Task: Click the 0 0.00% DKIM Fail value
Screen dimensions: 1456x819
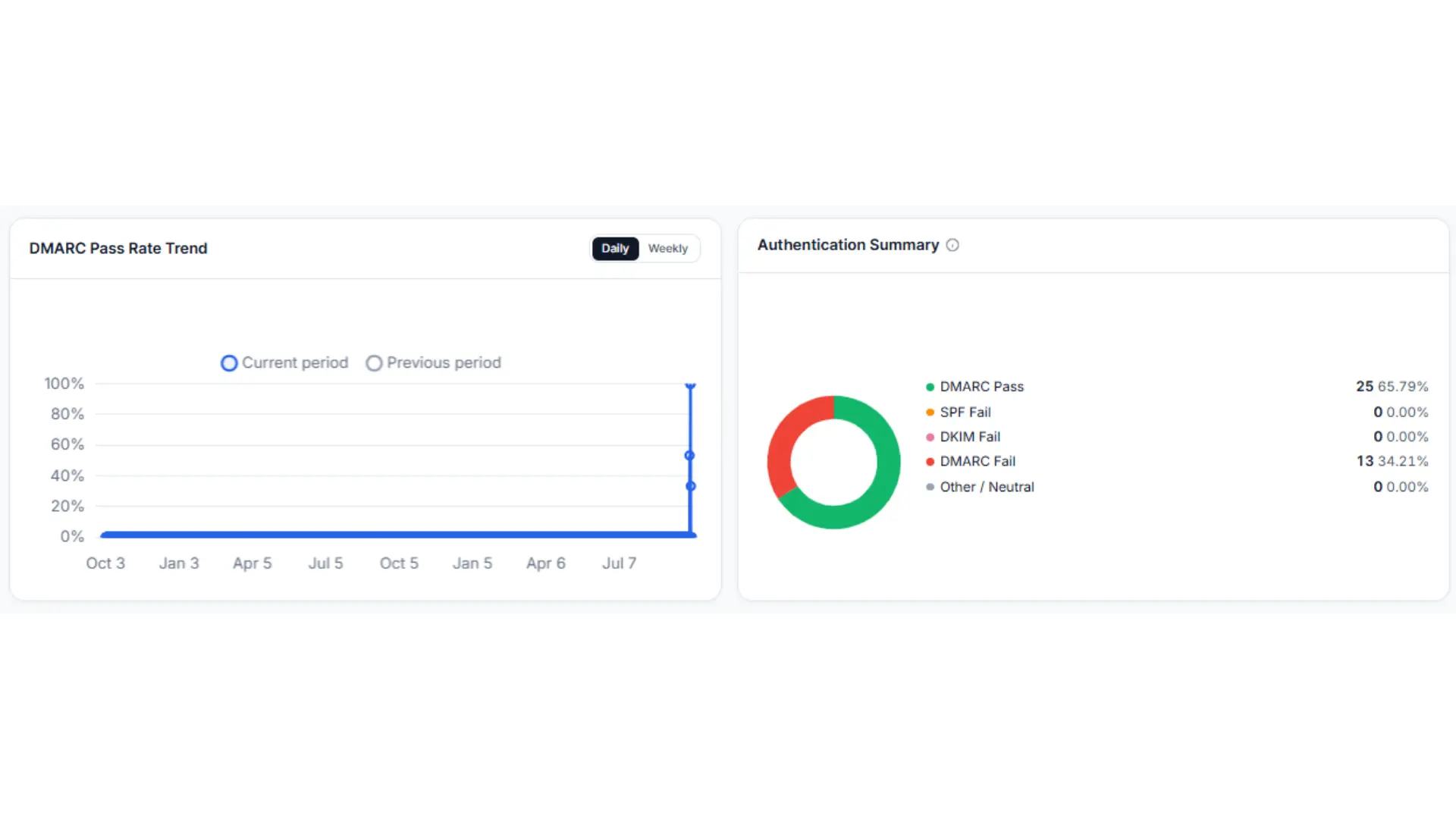Action: [1401, 437]
